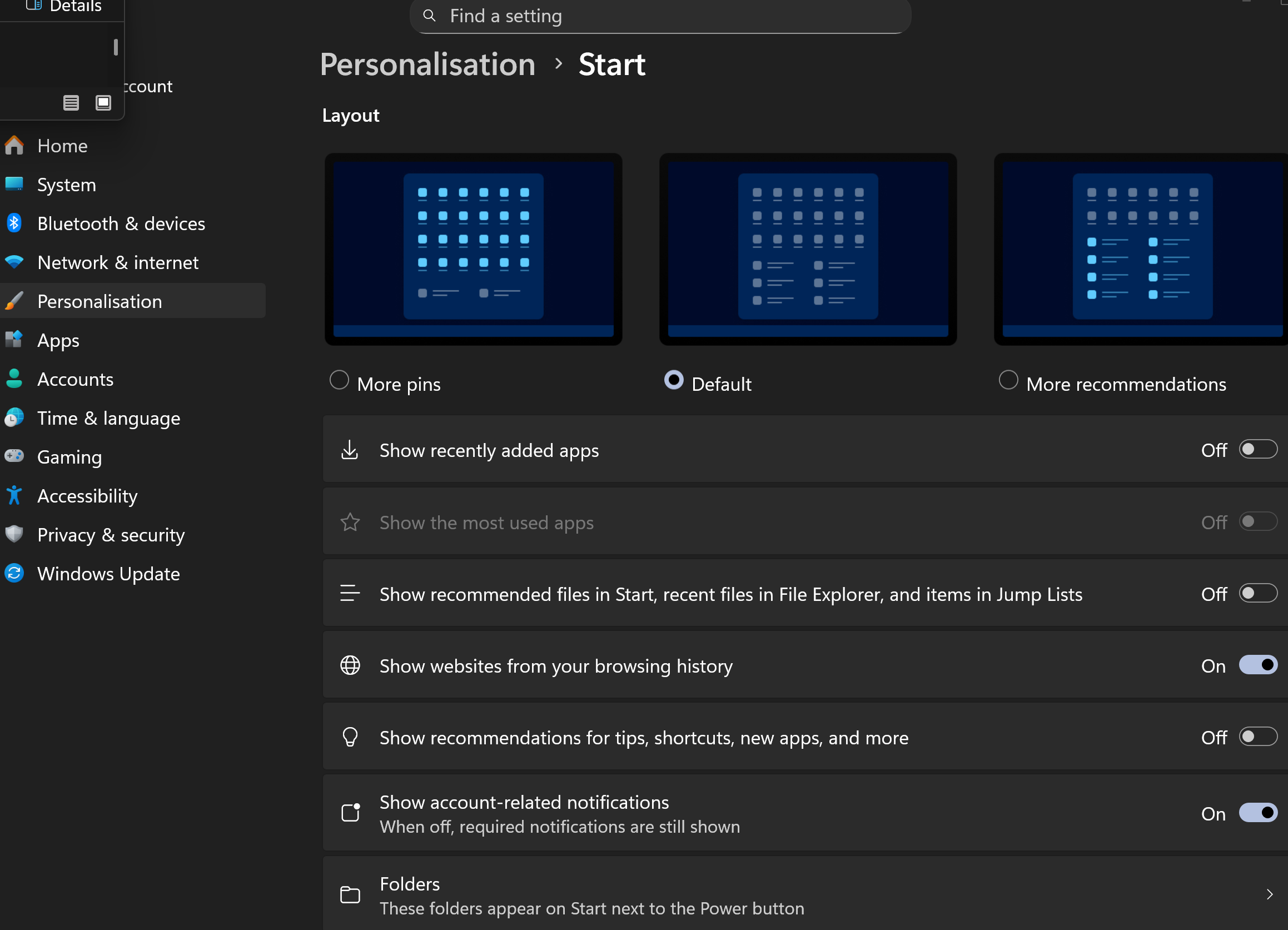Toggle Show recently added apps on
Image resolution: width=1288 pixels, height=930 pixels.
pos(1257,450)
